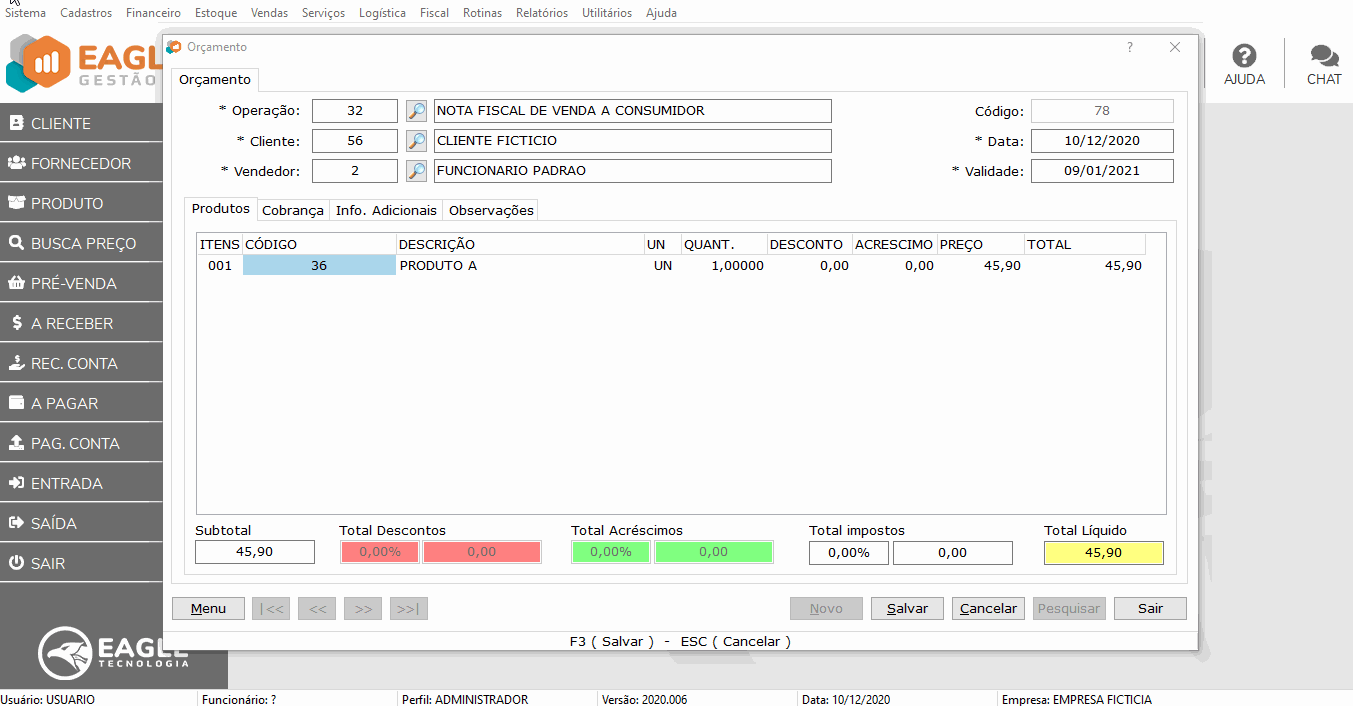Screen dimensions: 1353x706
Task: Open the Vendedor lookup magnifier icon
Action: (416, 171)
